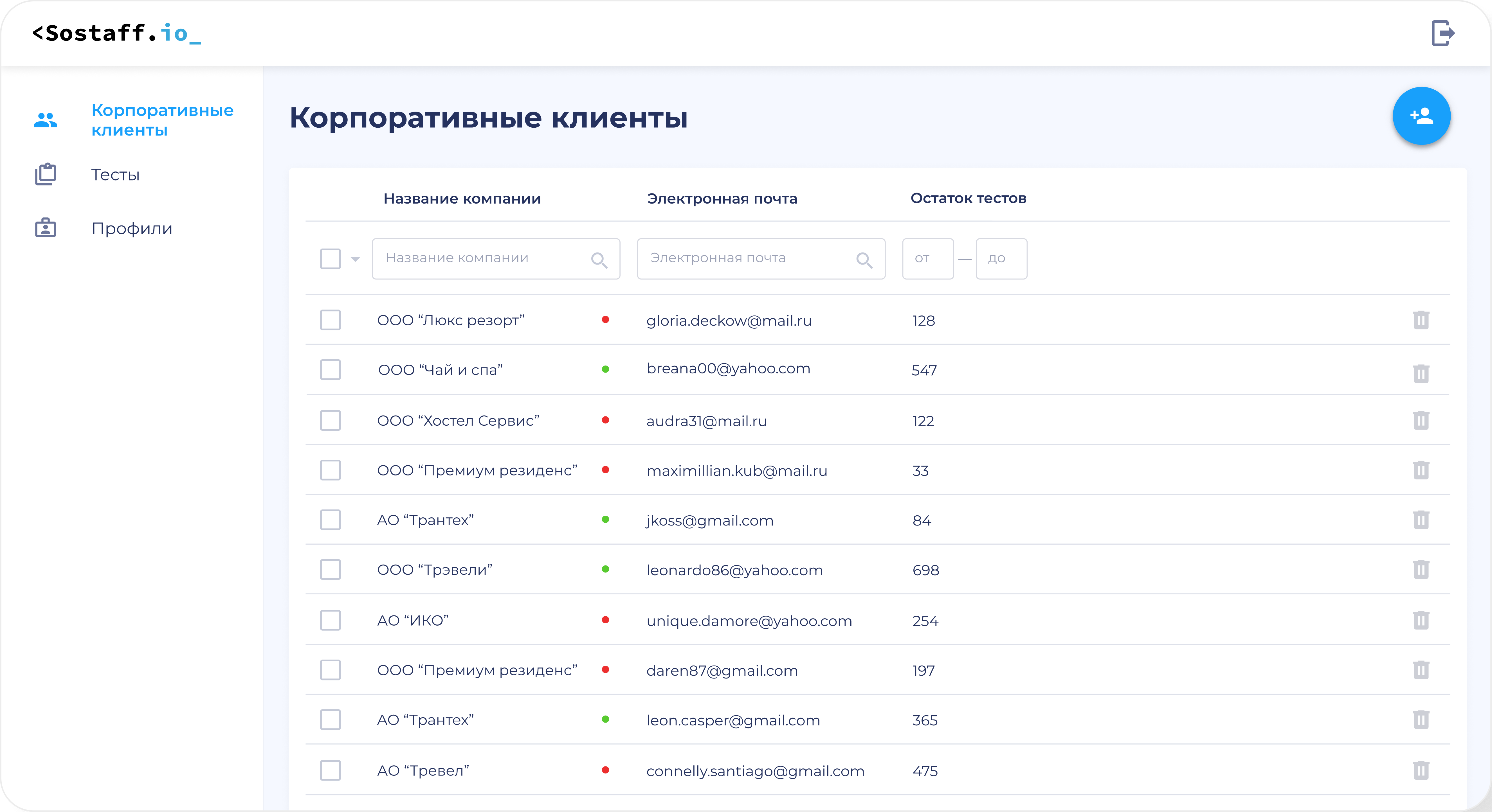Expand the dropdown arrow beside select-all checkbox

point(355,259)
